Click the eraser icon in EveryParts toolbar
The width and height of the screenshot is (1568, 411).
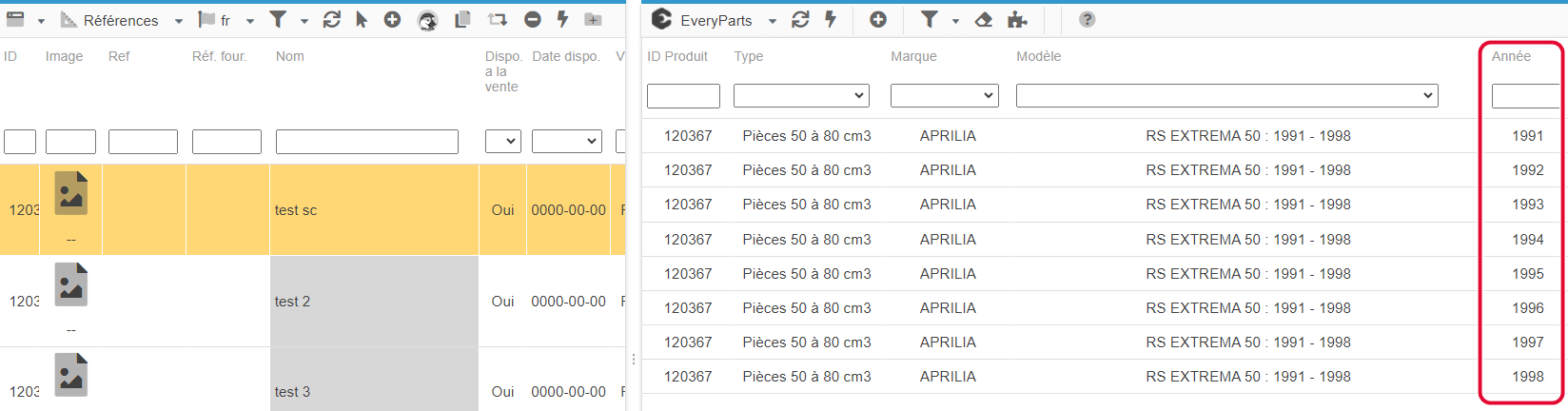[984, 20]
